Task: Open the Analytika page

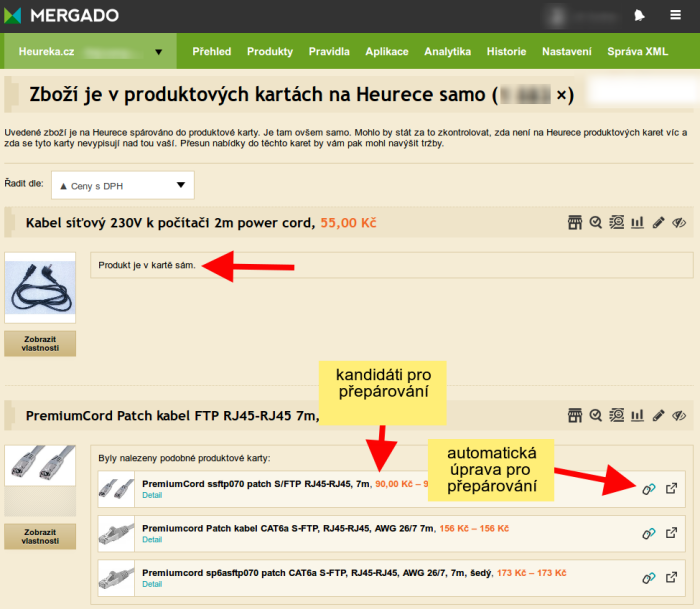Action: click(447, 51)
